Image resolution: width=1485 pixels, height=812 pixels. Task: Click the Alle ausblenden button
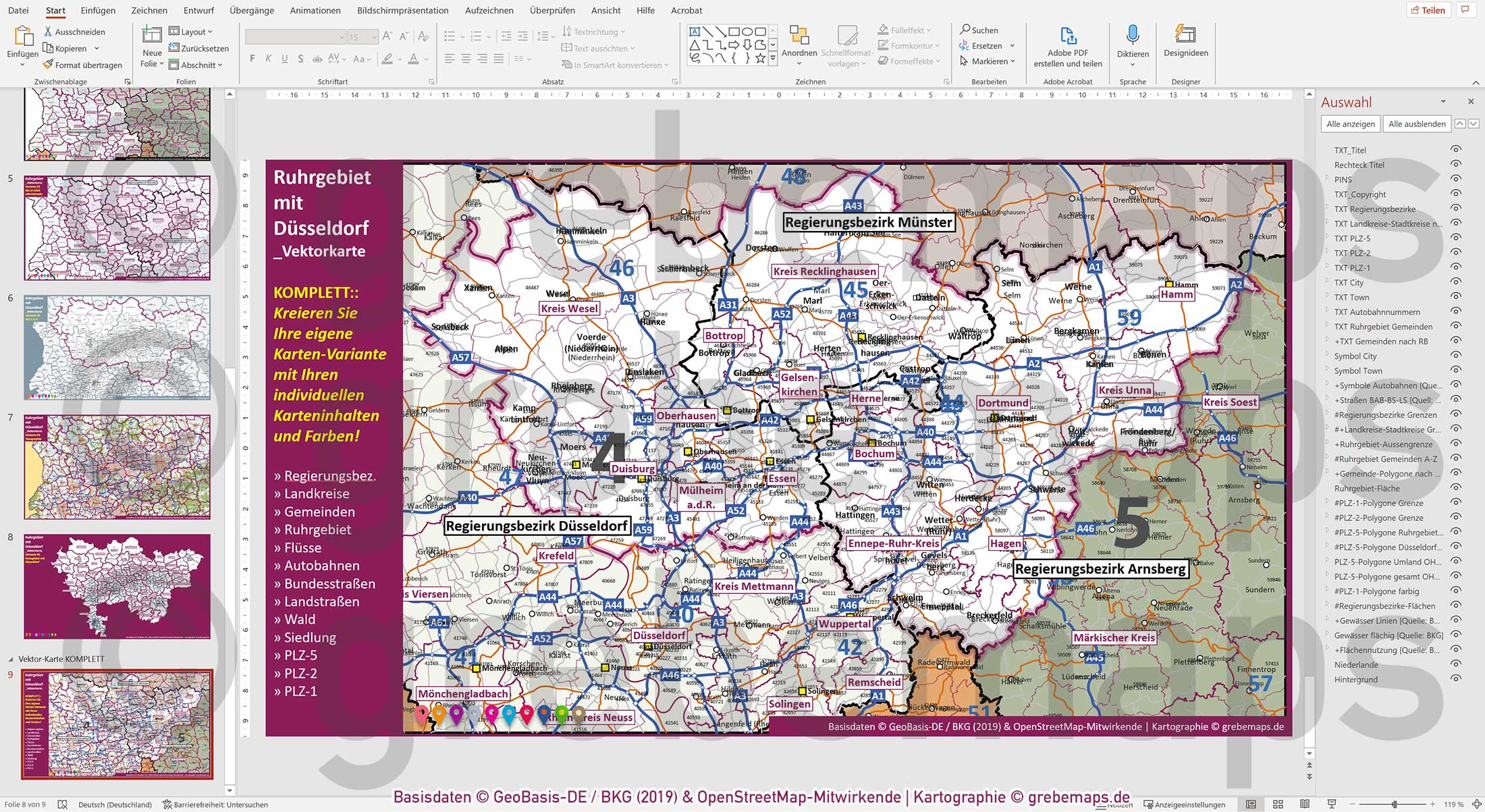pyautogui.click(x=1417, y=124)
